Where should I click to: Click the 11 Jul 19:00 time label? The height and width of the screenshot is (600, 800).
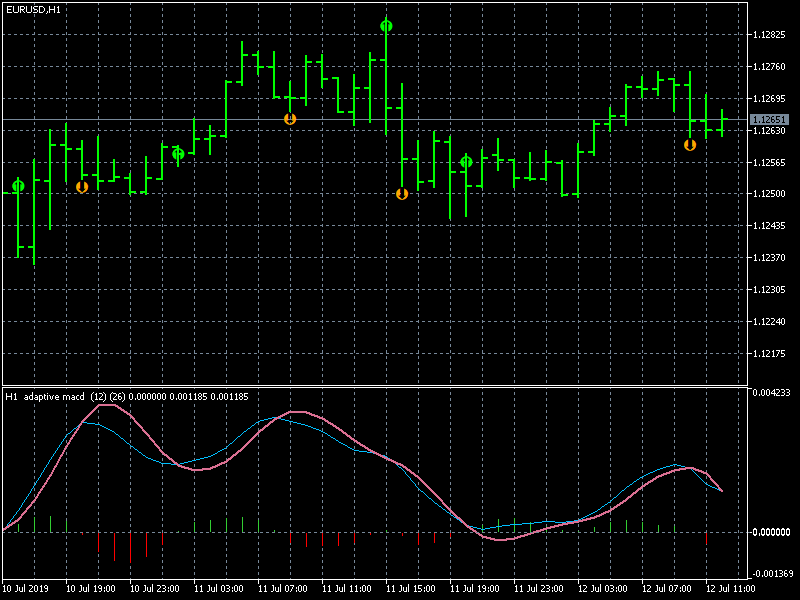point(474,588)
